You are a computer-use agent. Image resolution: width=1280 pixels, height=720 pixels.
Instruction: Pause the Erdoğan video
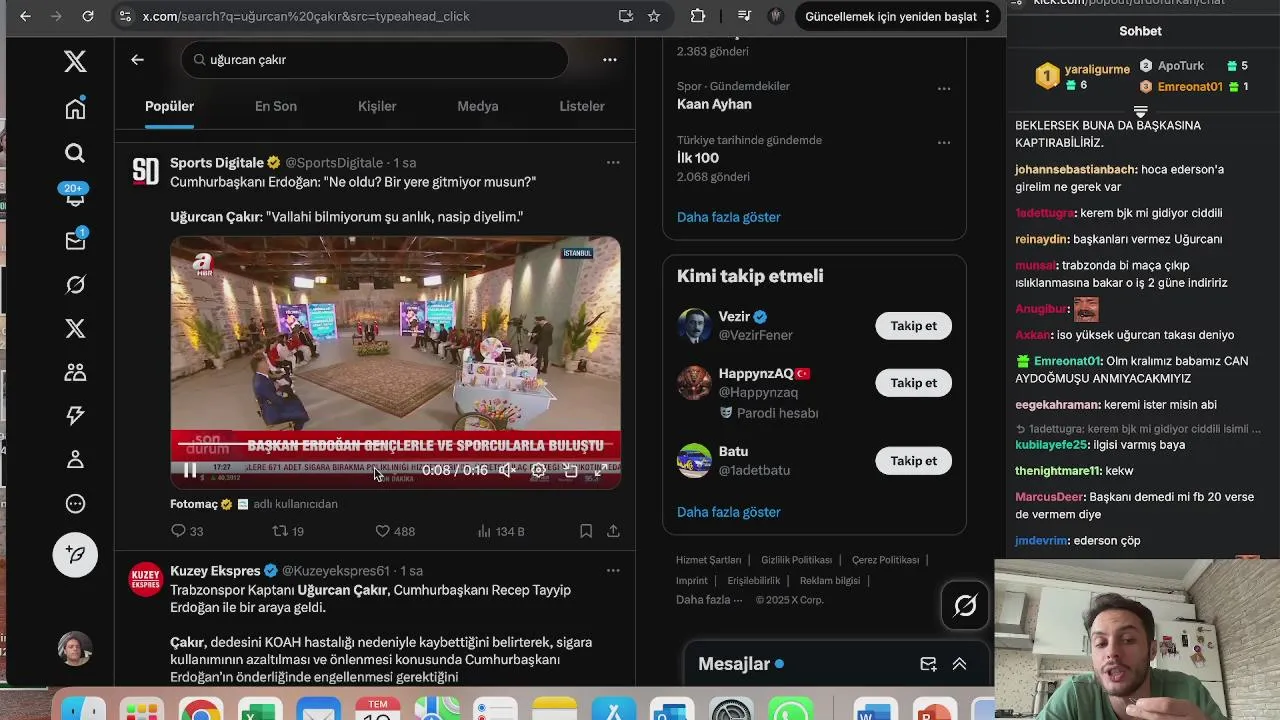(190, 470)
